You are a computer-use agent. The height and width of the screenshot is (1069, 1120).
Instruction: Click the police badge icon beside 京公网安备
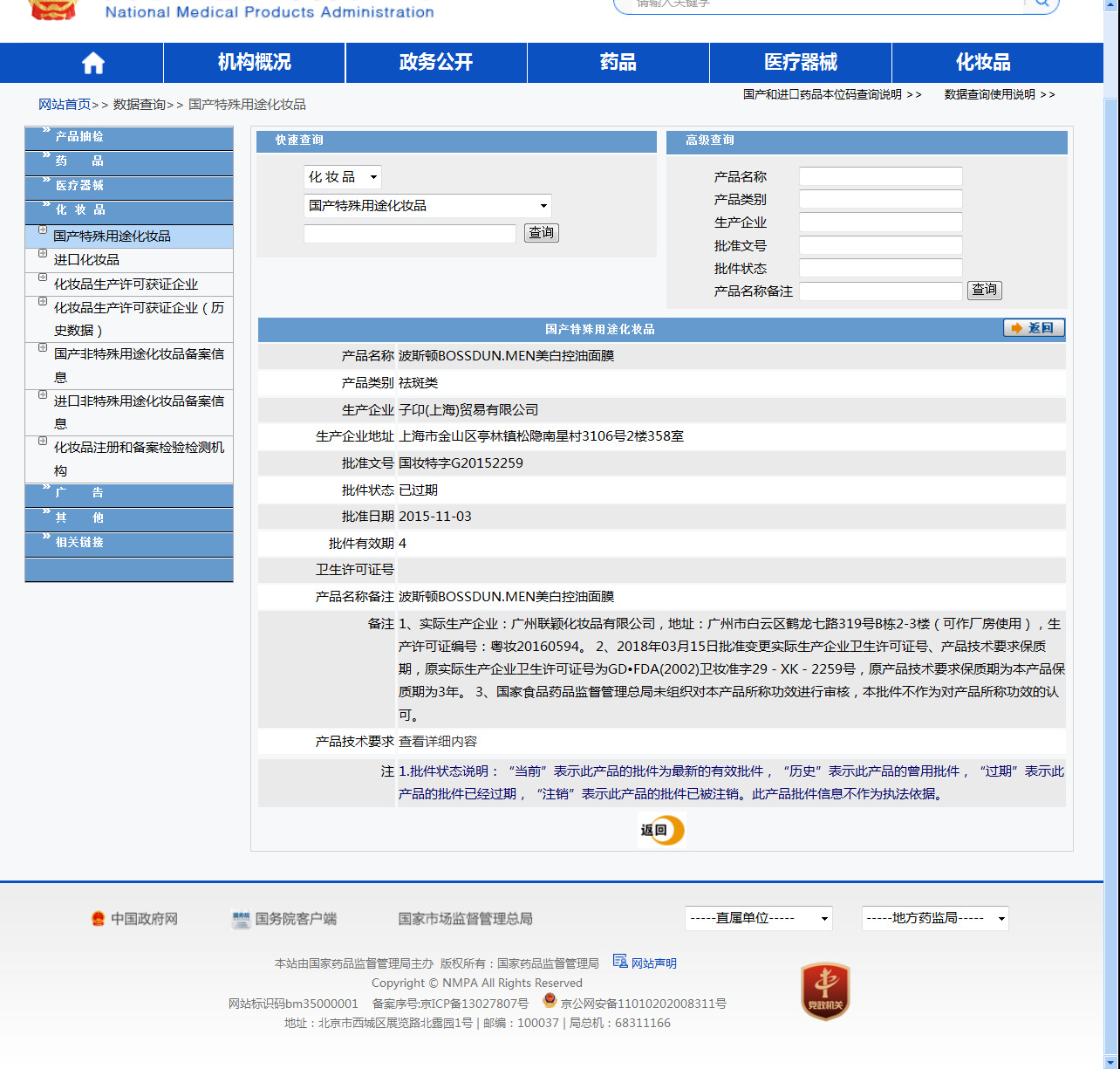click(x=550, y=1000)
